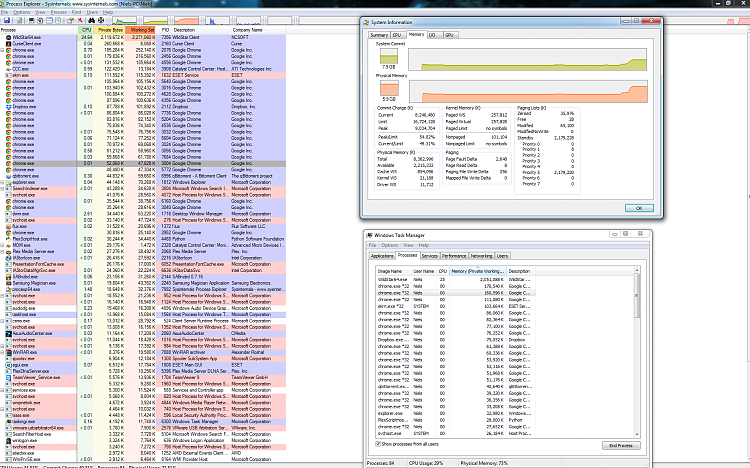
Task: Select the IAStorIcon.exe process icon
Action: pyautogui.click(x=8, y=257)
